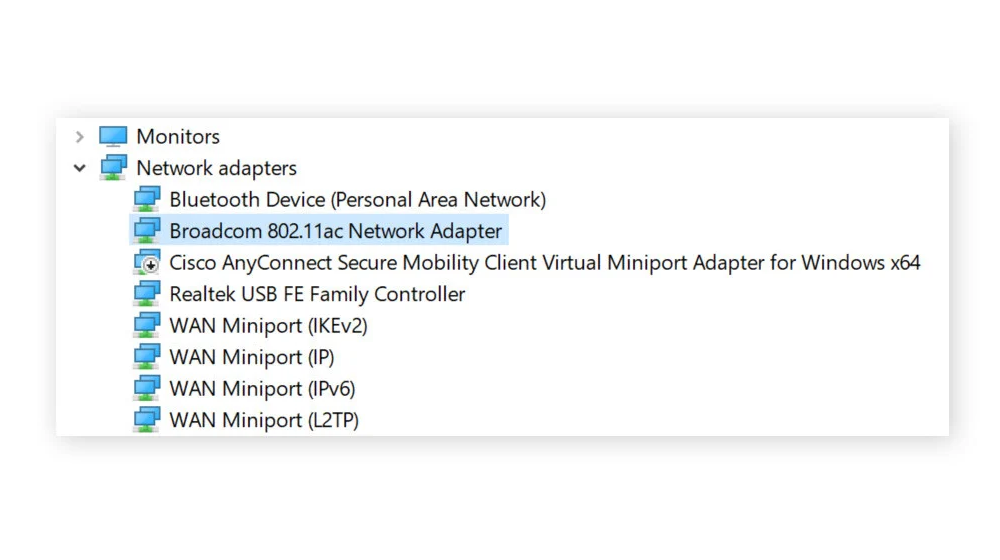This screenshot has height=560, width=1000.
Task: Expand the Monitors category
Action: pos(80,136)
